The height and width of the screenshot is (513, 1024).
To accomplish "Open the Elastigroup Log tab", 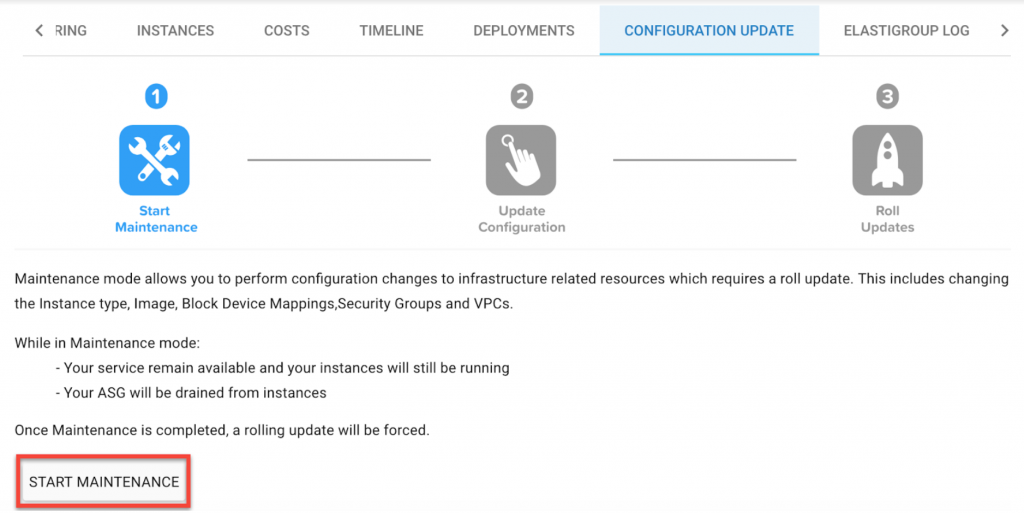I will pos(906,31).
